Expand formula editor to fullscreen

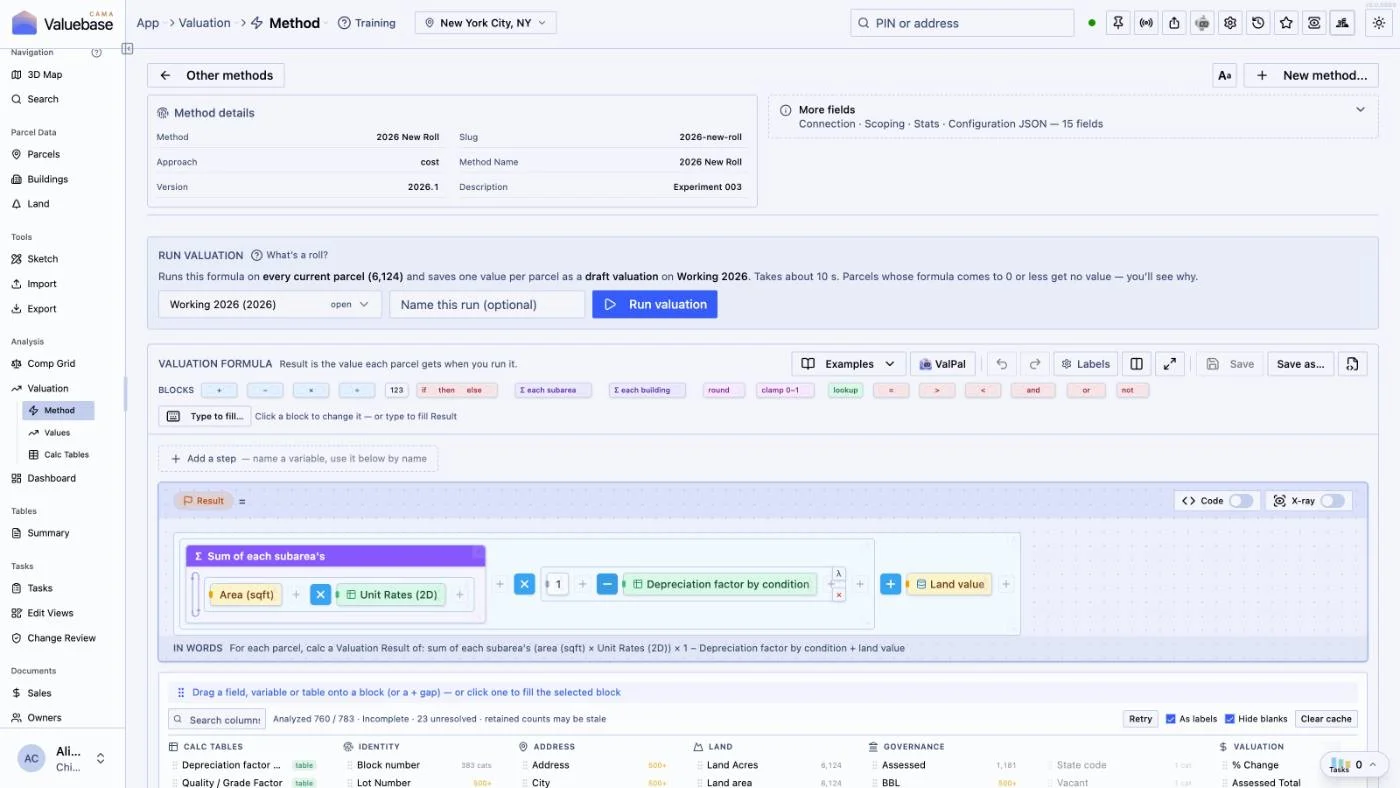tap(1171, 364)
